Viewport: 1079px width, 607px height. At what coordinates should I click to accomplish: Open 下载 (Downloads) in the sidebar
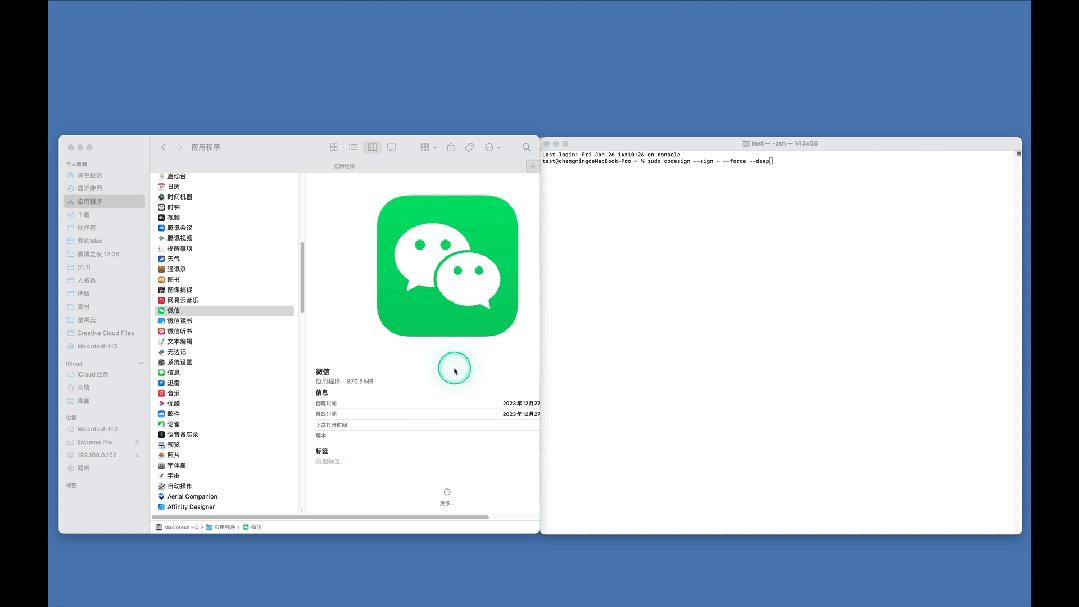83,215
